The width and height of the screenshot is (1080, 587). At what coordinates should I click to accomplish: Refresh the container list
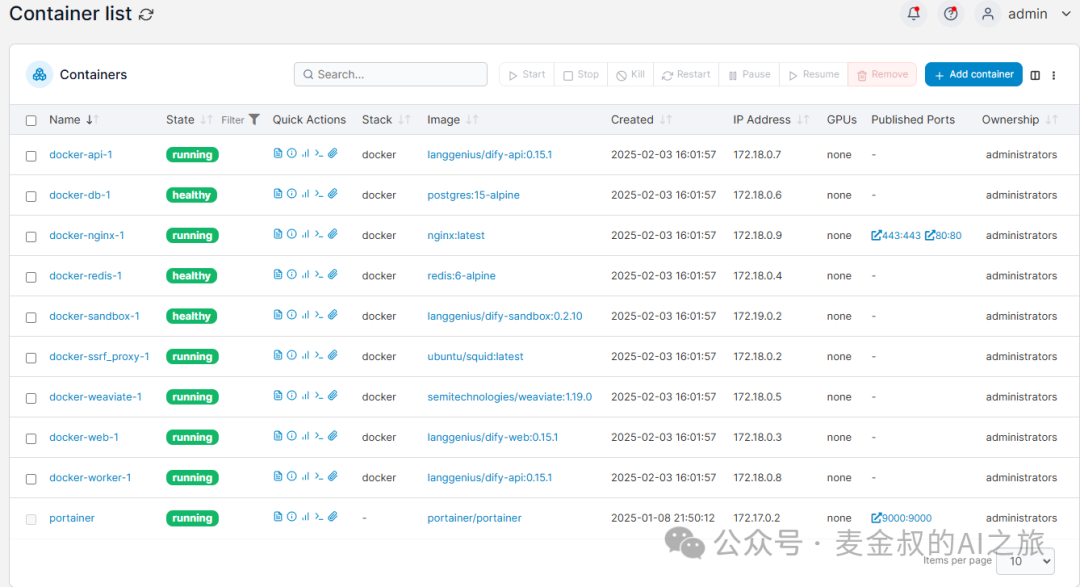pos(147,14)
